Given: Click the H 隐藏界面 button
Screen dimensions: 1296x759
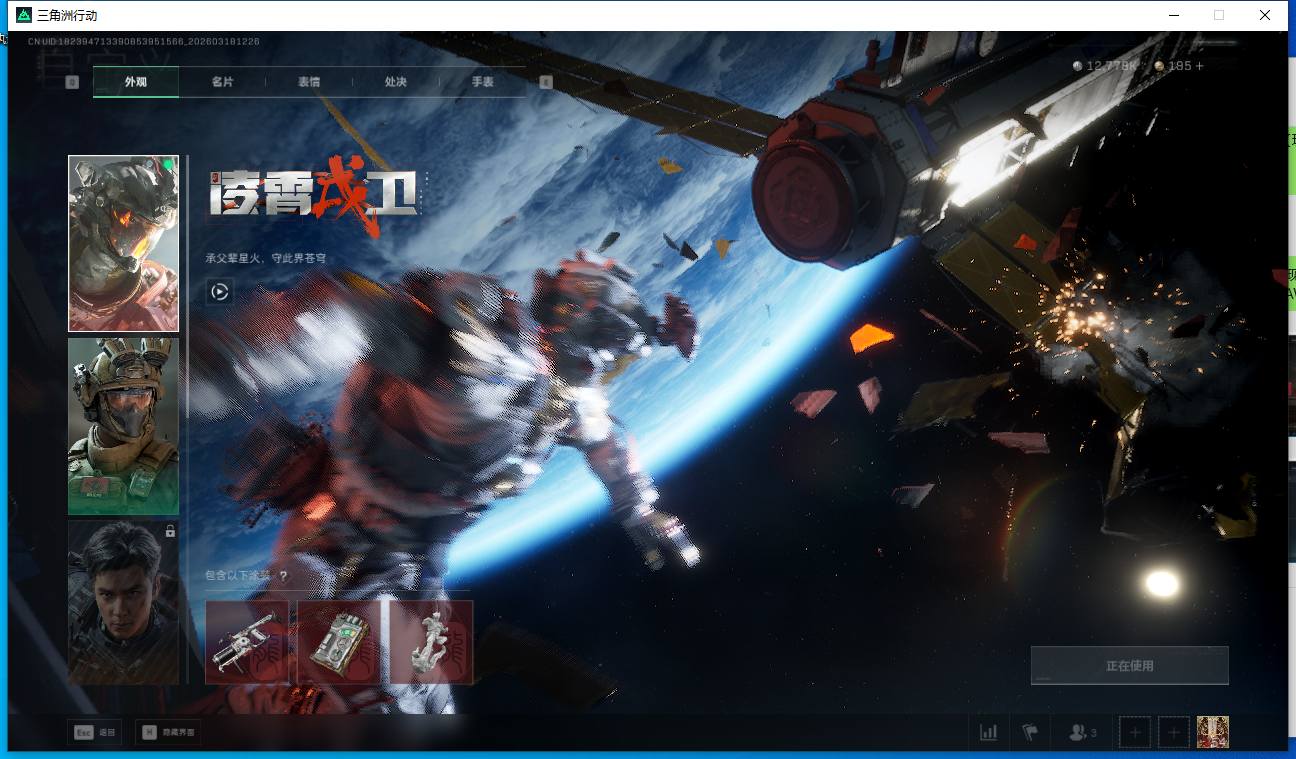Looking at the screenshot, I should [x=166, y=733].
